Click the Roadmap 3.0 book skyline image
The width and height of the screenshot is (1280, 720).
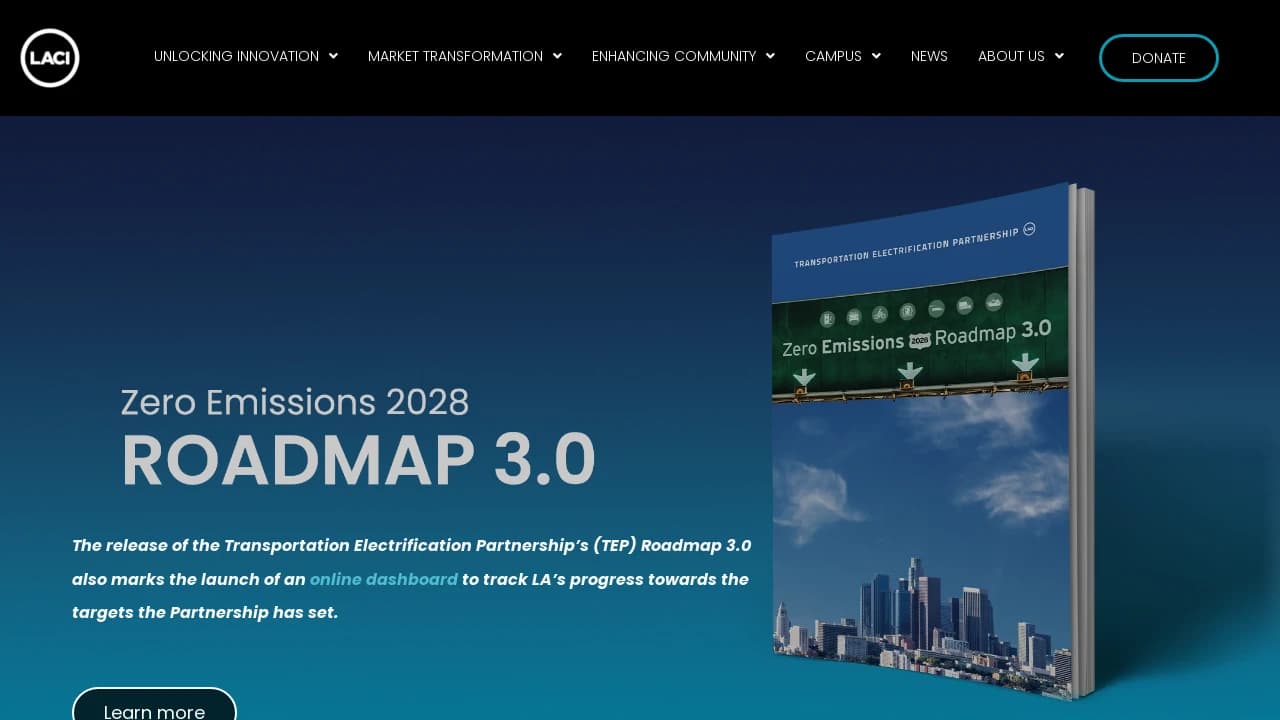[920, 610]
